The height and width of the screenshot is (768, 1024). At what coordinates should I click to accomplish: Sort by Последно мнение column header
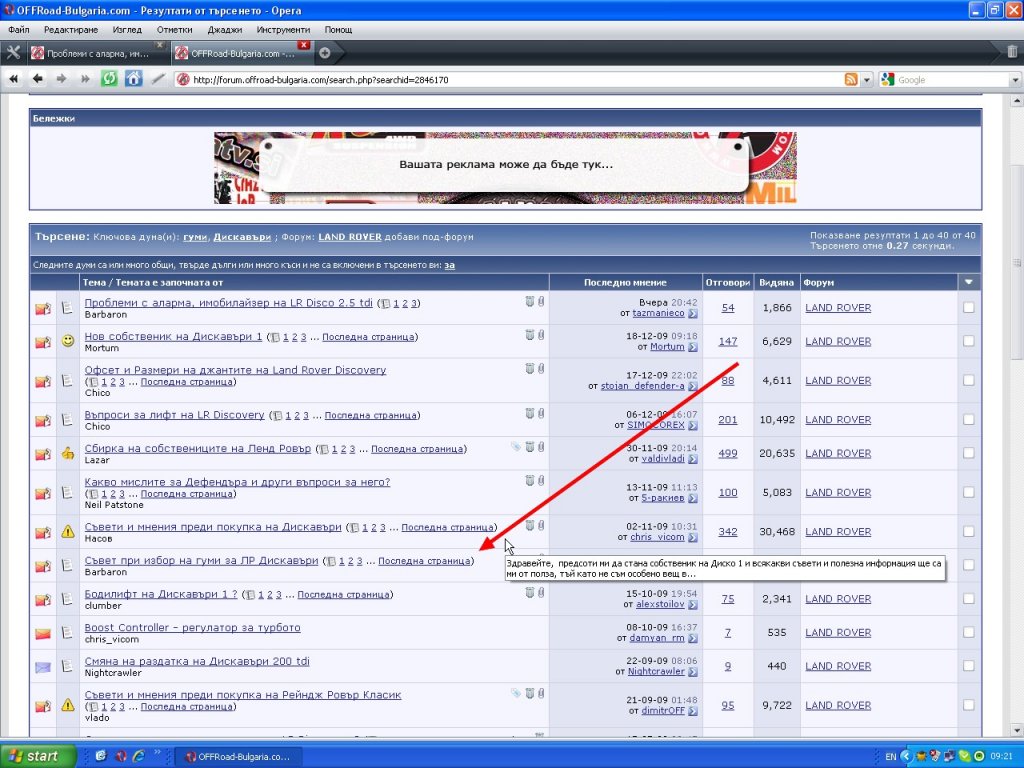pos(625,282)
